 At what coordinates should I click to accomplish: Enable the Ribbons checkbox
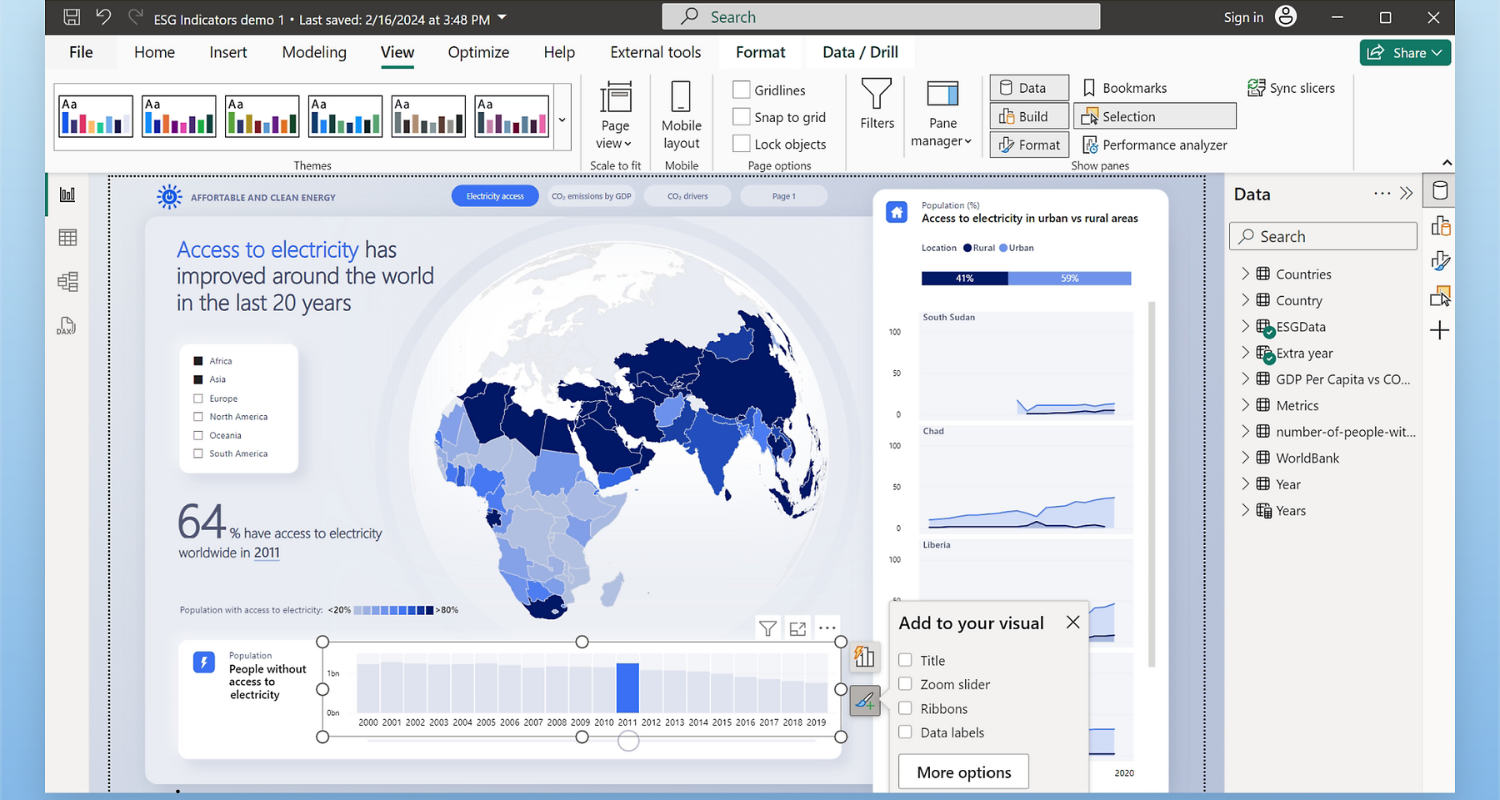[x=905, y=708]
